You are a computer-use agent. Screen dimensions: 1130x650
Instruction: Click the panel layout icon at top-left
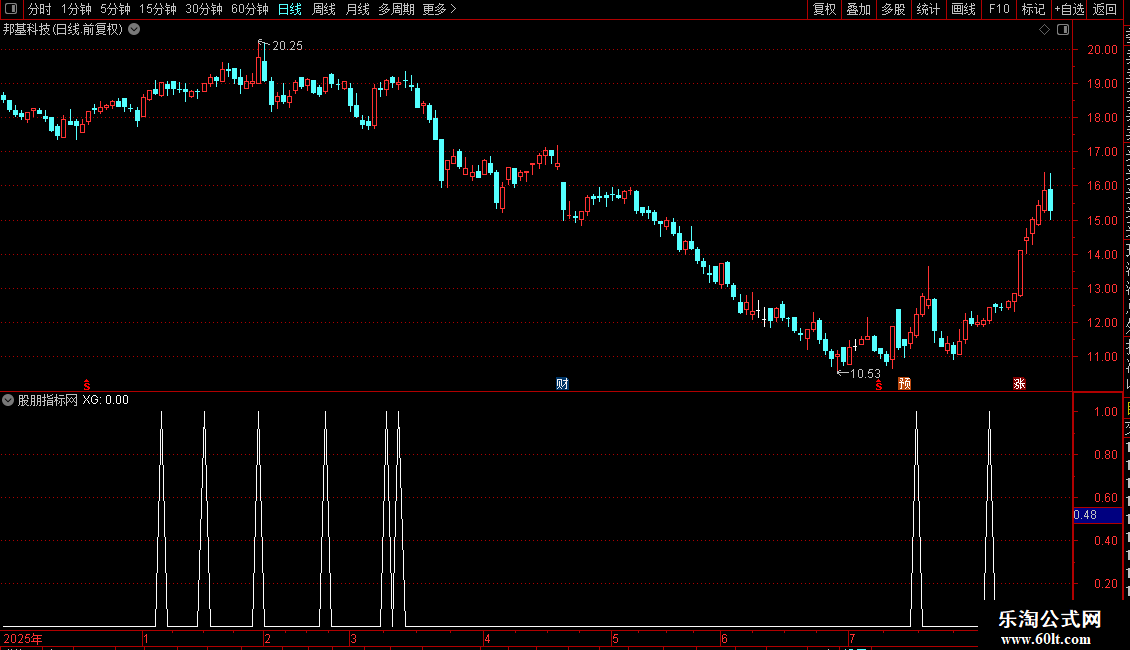pyautogui.click(x=11, y=9)
